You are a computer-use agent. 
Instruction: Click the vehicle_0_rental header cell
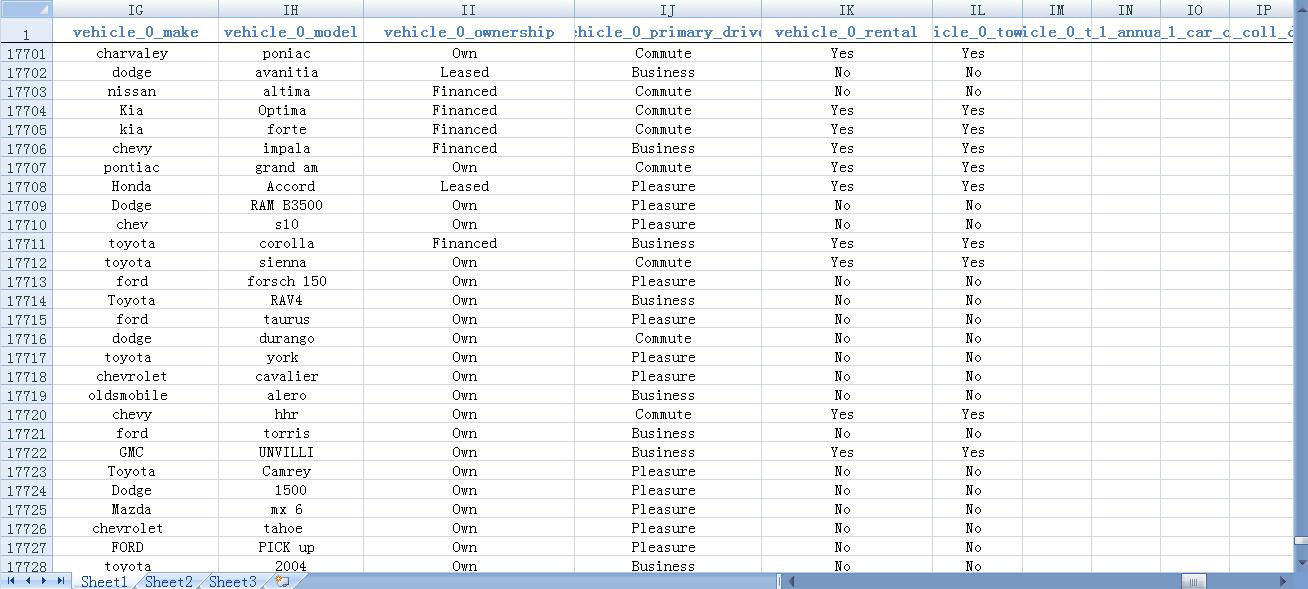click(x=846, y=32)
